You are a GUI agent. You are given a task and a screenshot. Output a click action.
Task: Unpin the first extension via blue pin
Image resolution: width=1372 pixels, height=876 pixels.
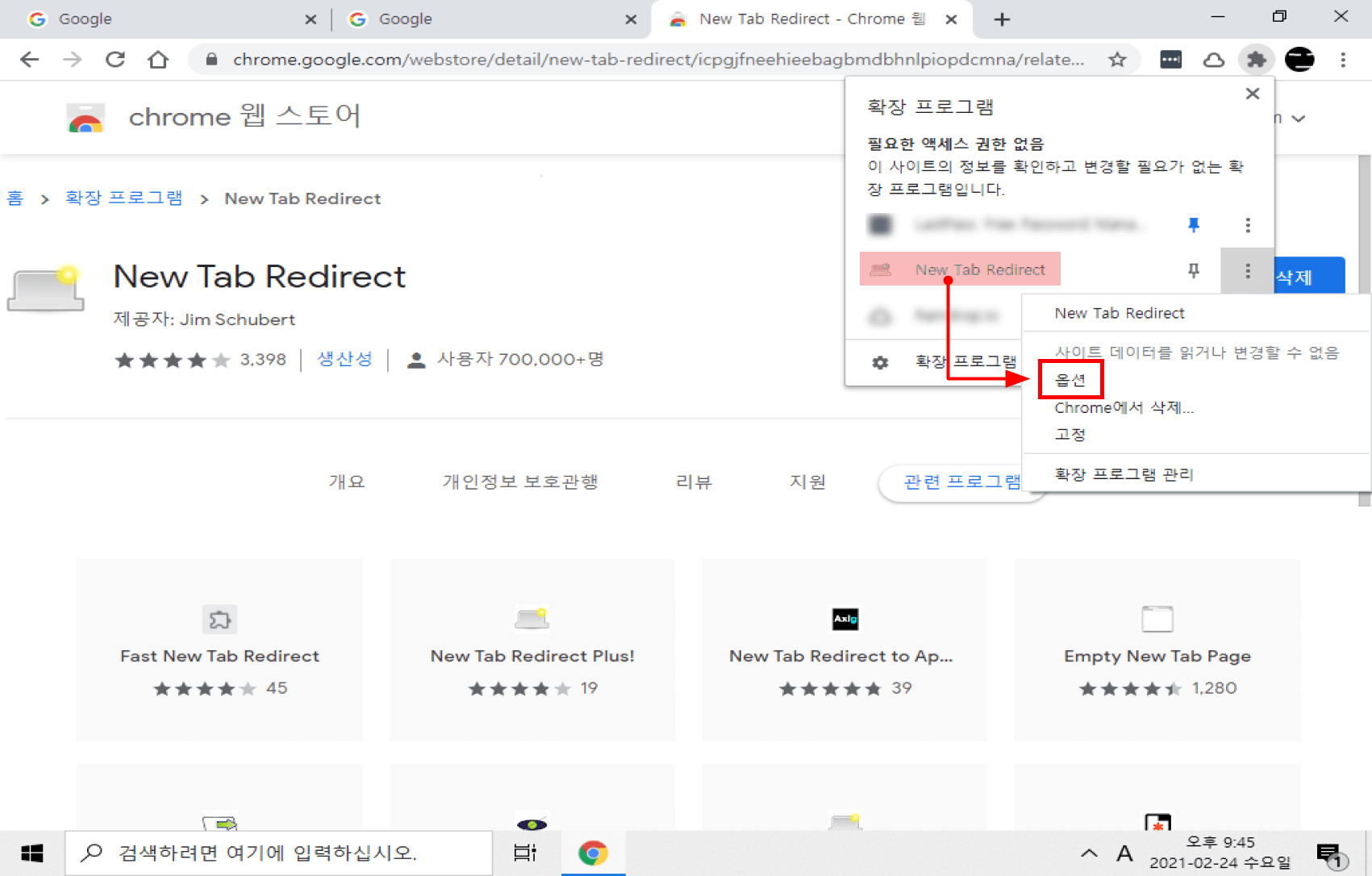(1194, 225)
